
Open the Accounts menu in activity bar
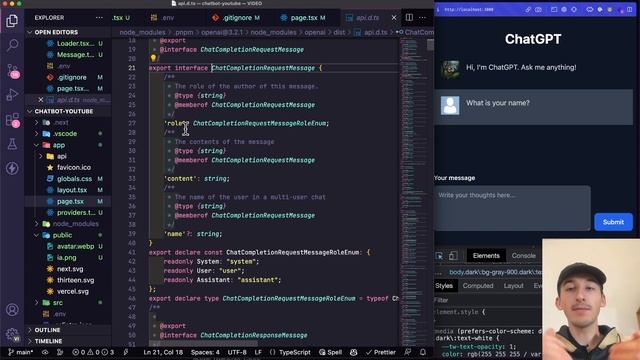coord(12,310)
